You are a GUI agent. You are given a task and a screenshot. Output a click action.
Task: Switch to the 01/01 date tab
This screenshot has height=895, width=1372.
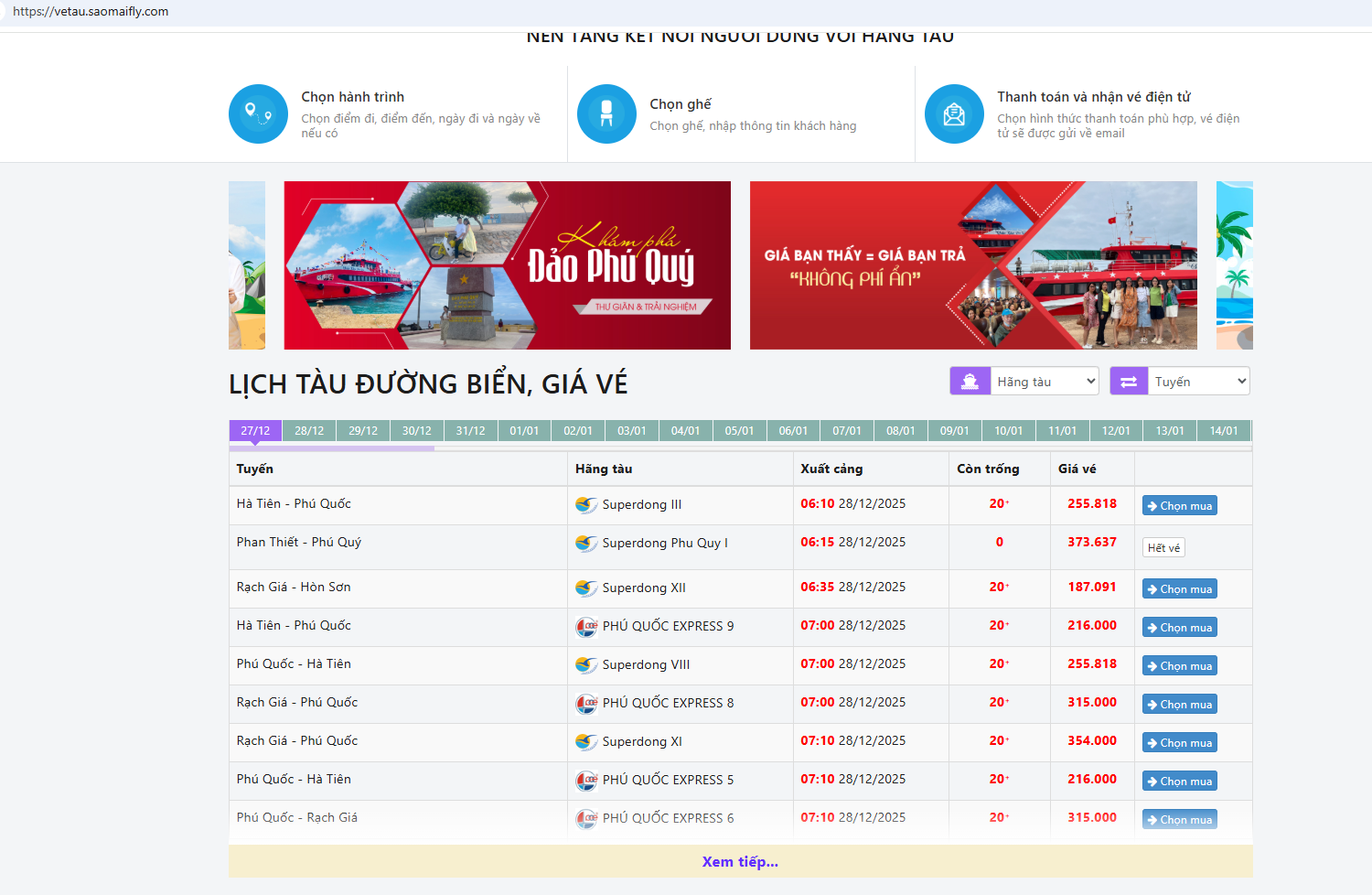524,431
